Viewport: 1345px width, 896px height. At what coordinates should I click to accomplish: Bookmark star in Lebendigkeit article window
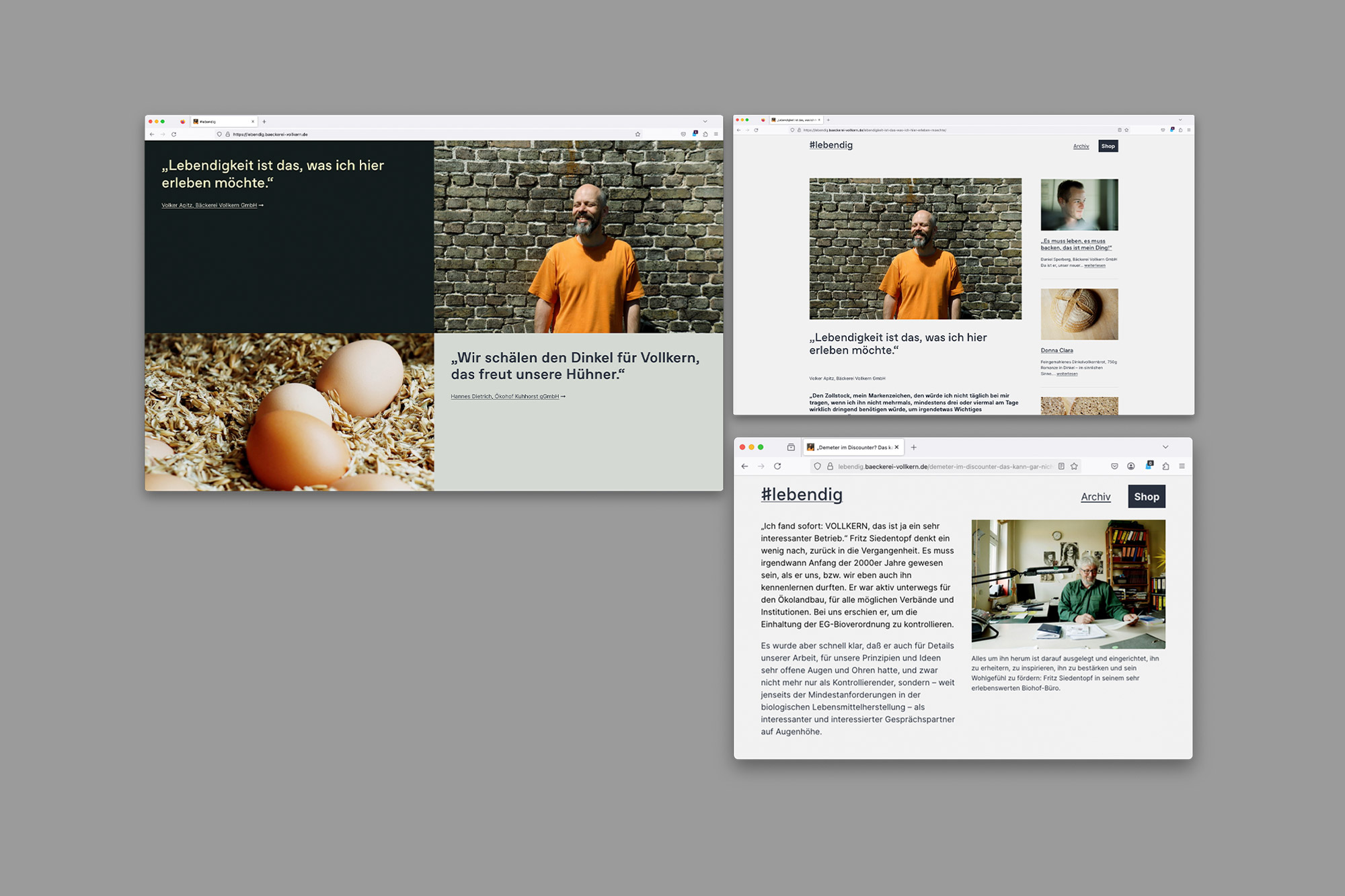[x=1126, y=130]
